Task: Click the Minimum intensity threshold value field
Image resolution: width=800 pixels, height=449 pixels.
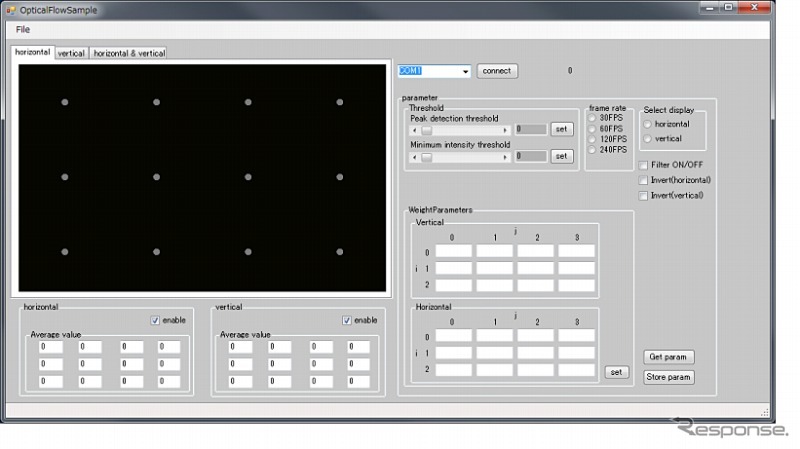Action: tap(531, 156)
